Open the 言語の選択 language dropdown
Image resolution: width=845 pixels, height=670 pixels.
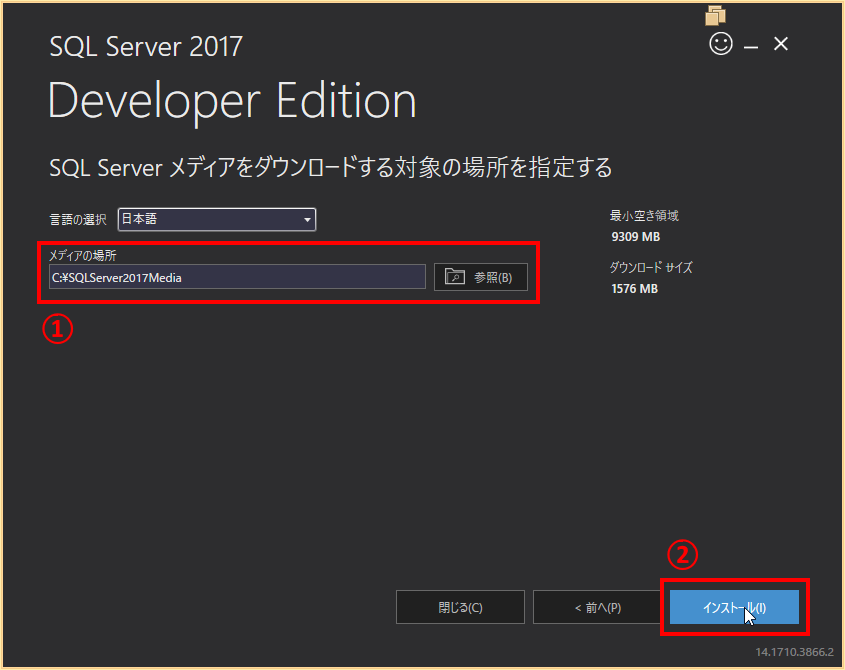(217, 219)
